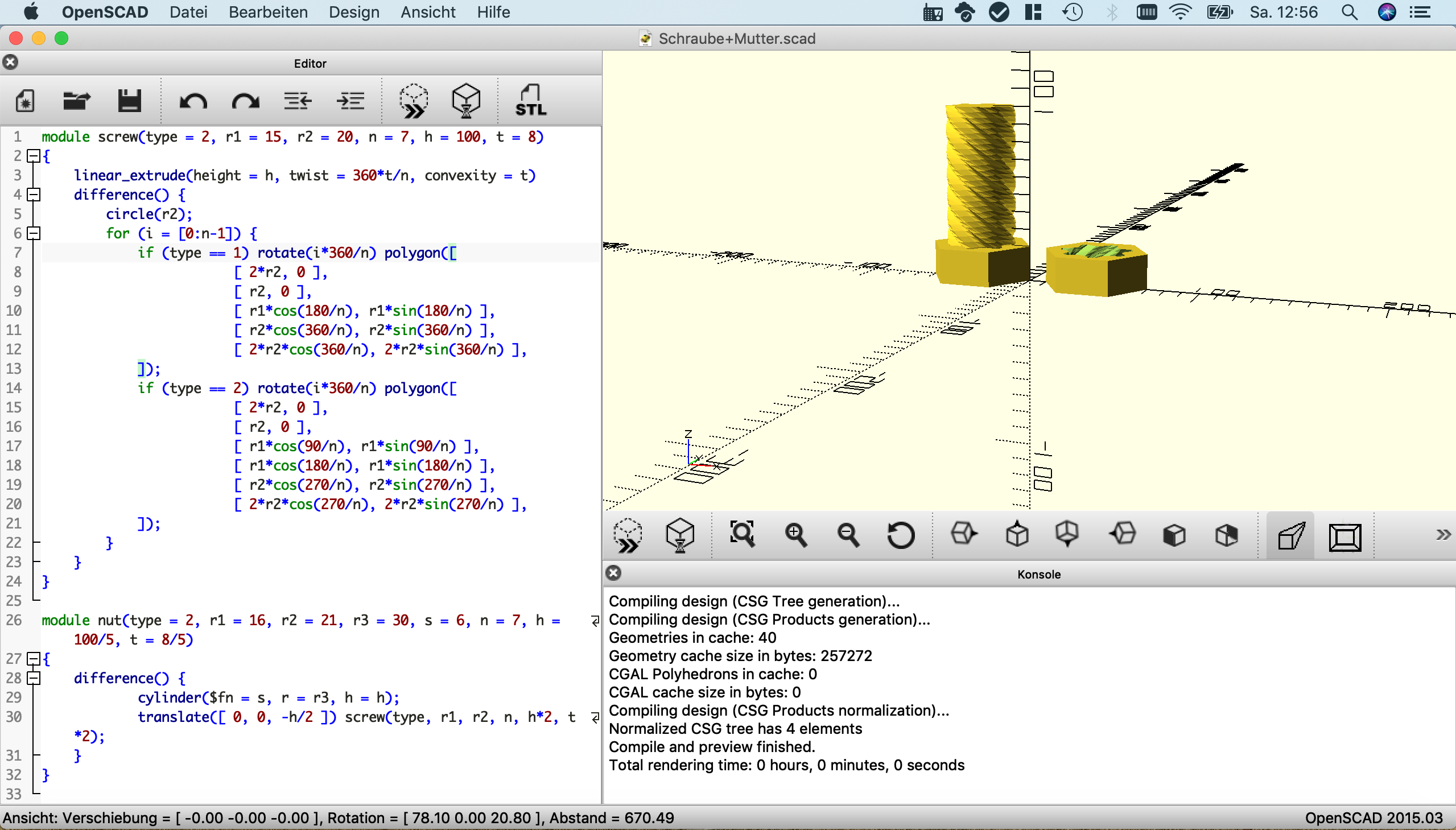Click console line 'Normalized CSG tree has 4 elements'
1456x830 pixels.
(x=735, y=729)
